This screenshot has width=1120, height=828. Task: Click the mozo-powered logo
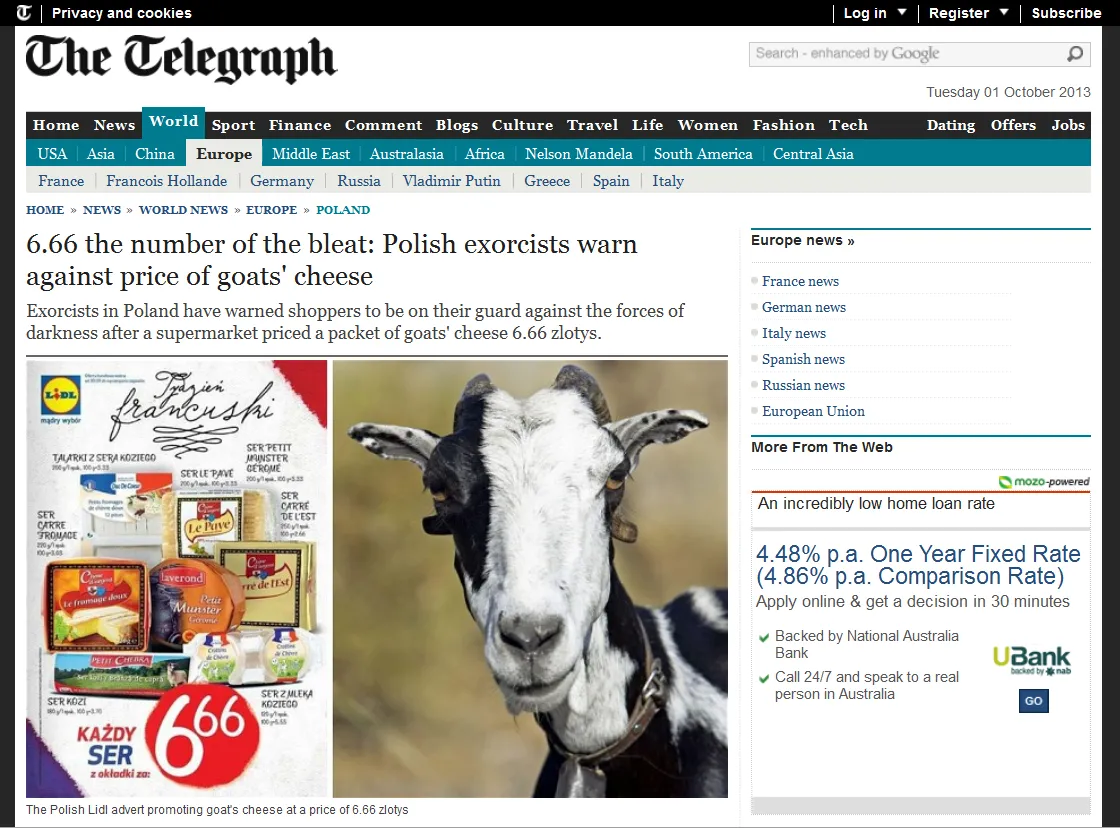(x=1044, y=482)
